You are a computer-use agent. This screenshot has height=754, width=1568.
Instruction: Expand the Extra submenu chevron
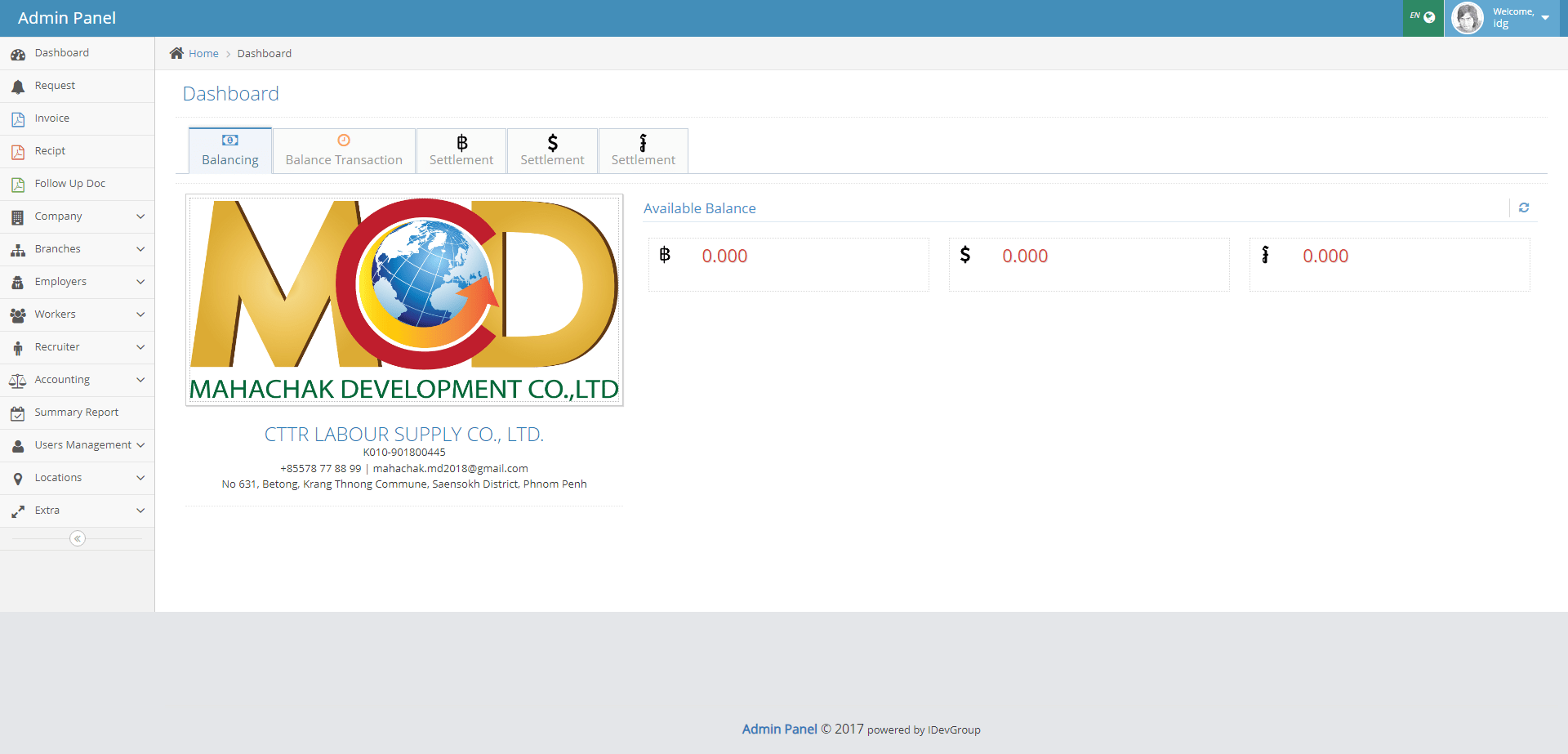(140, 511)
